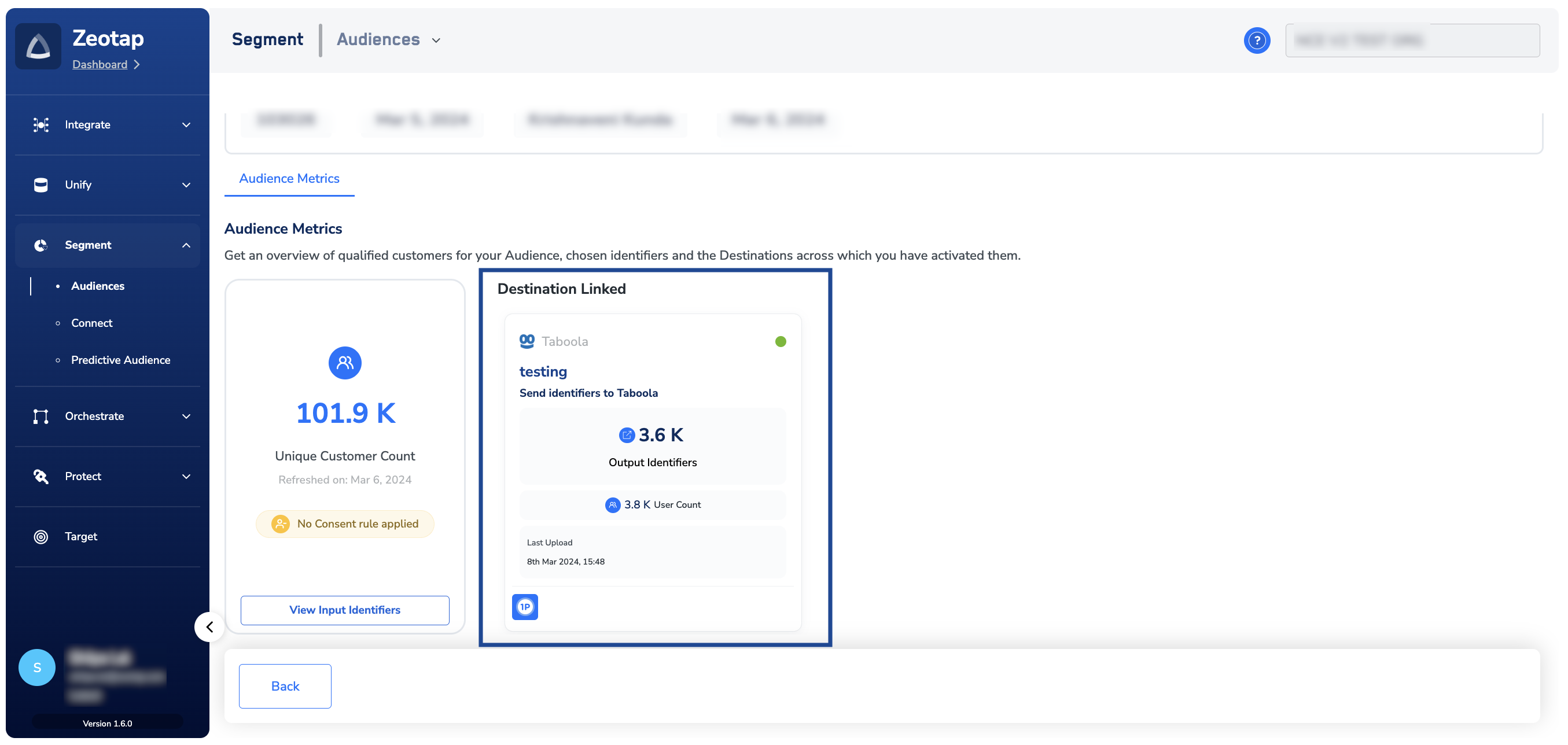The image size is (1568, 745).
Task: Click the Unique Customer Count people icon
Action: (x=344, y=363)
